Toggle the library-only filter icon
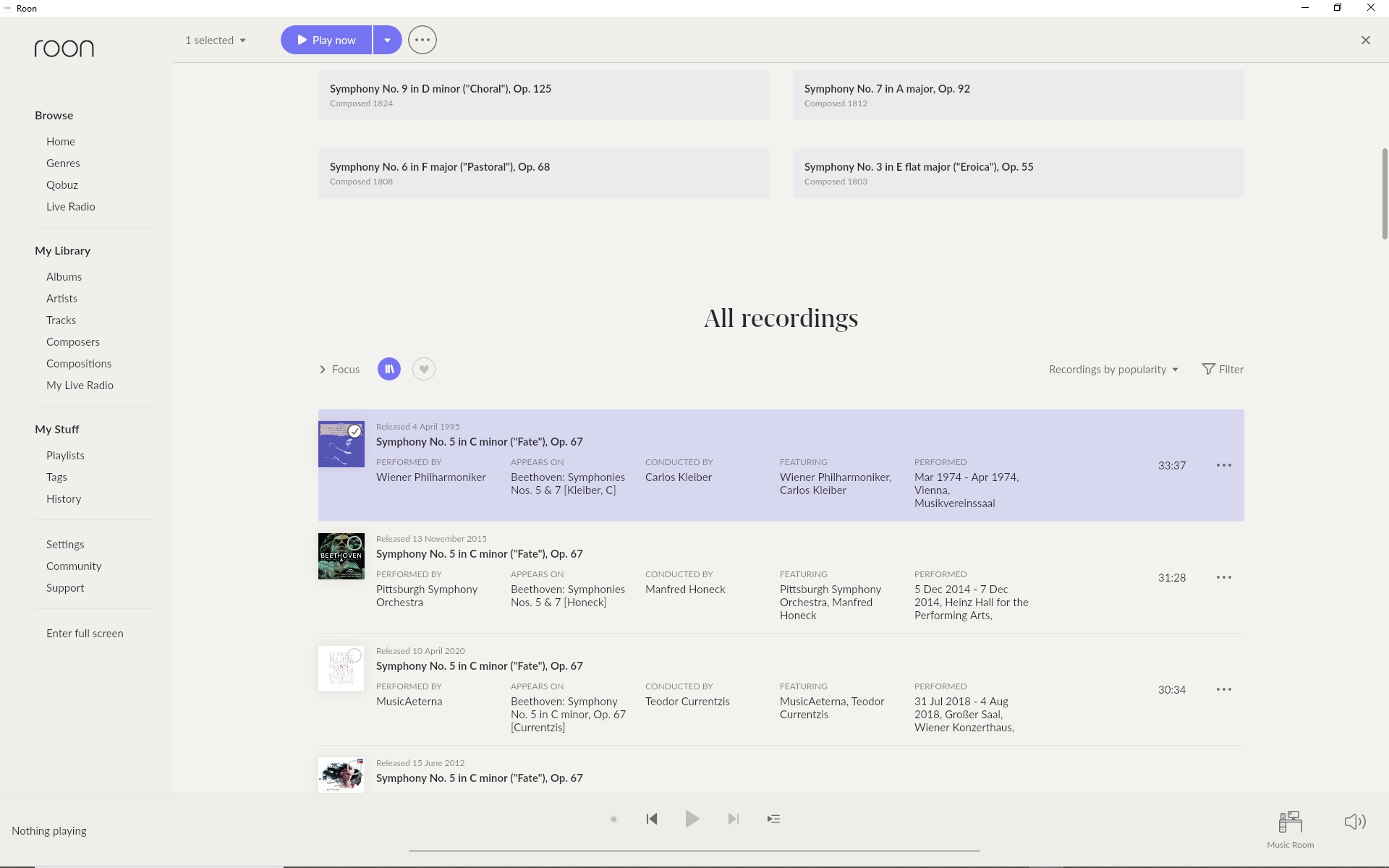Image resolution: width=1389 pixels, height=868 pixels. (x=389, y=369)
